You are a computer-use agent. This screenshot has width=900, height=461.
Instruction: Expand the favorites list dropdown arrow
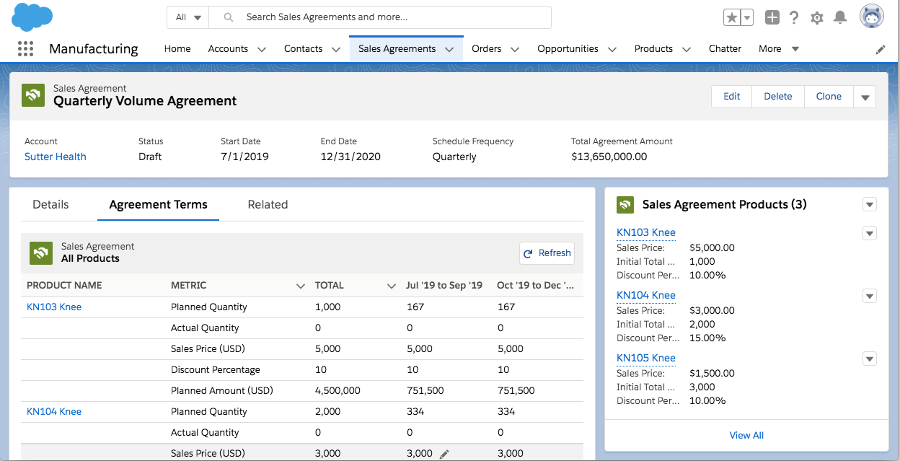[x=747, y=17]
